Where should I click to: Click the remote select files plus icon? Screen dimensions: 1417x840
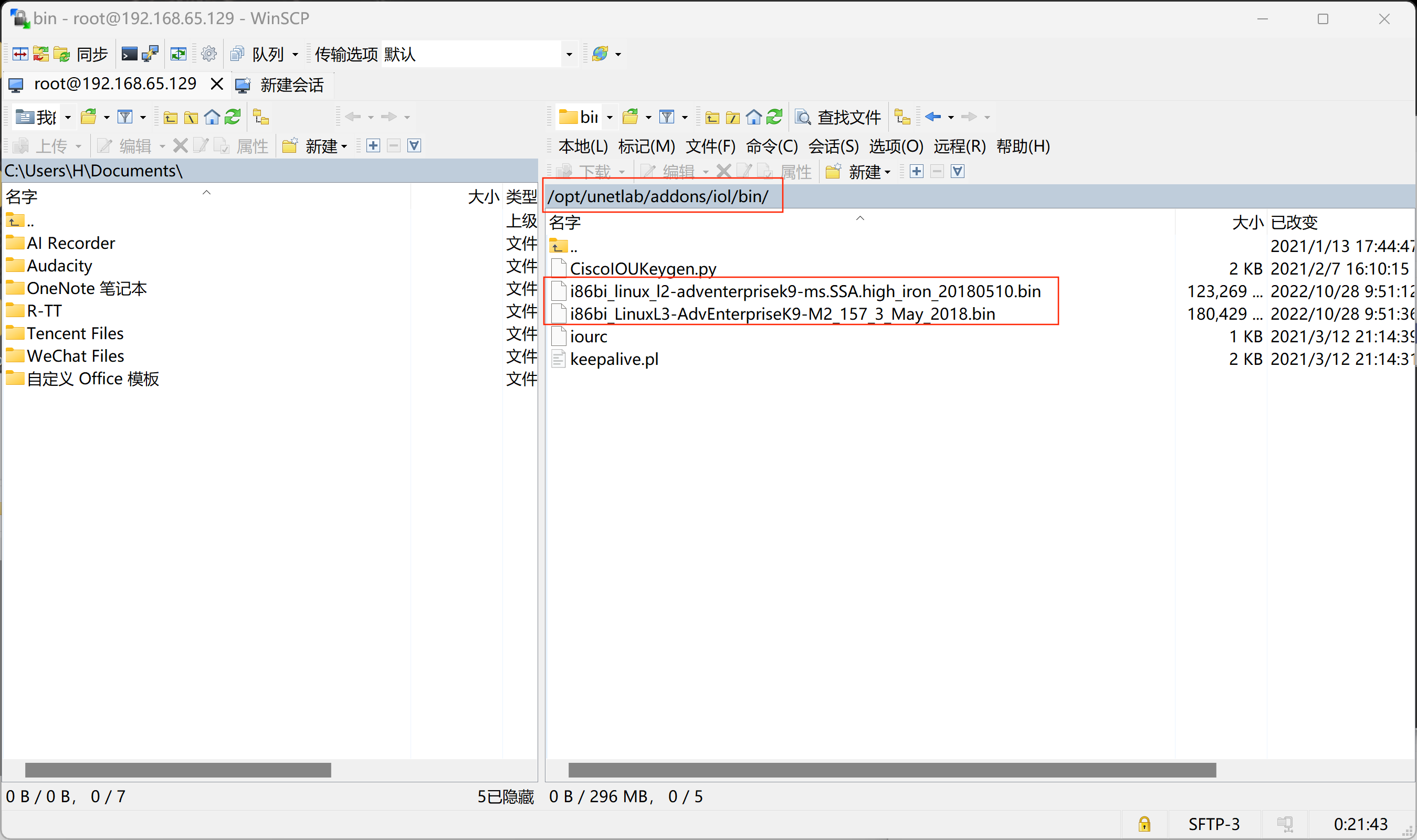click(916, 171)
